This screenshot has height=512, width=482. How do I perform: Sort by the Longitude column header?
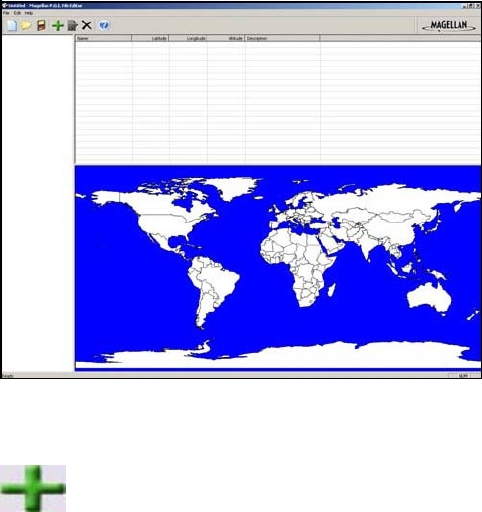pos(188,38)
